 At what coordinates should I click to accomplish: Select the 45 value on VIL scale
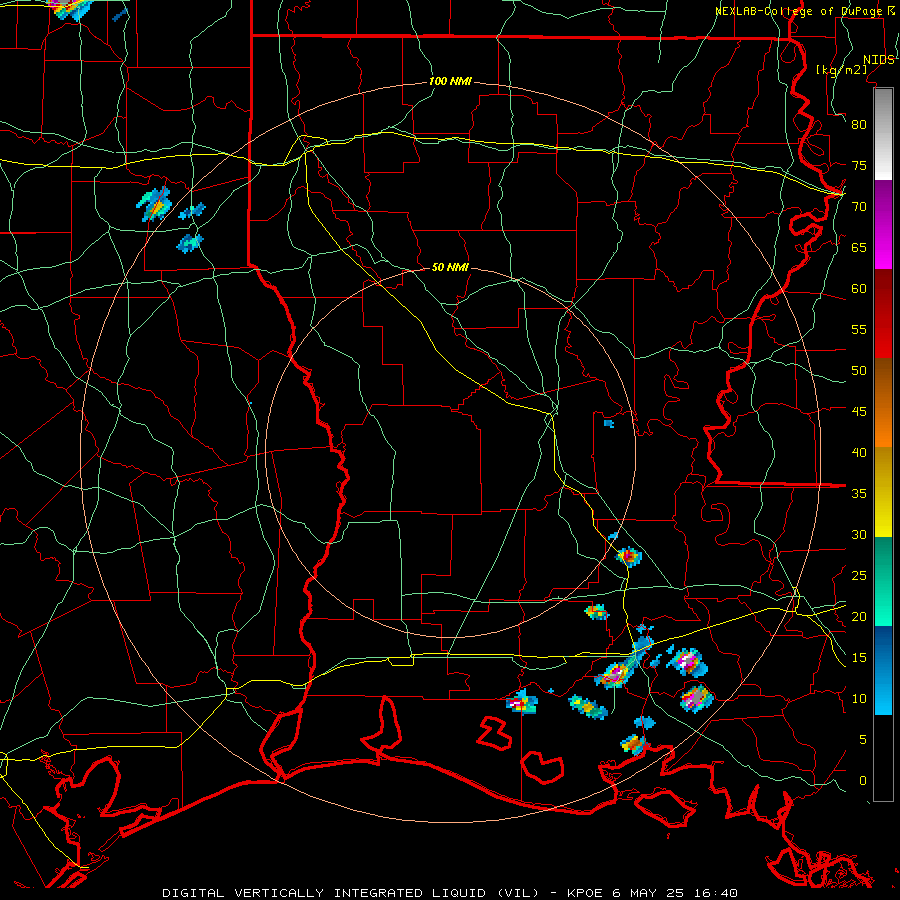(x=859, y=412)
